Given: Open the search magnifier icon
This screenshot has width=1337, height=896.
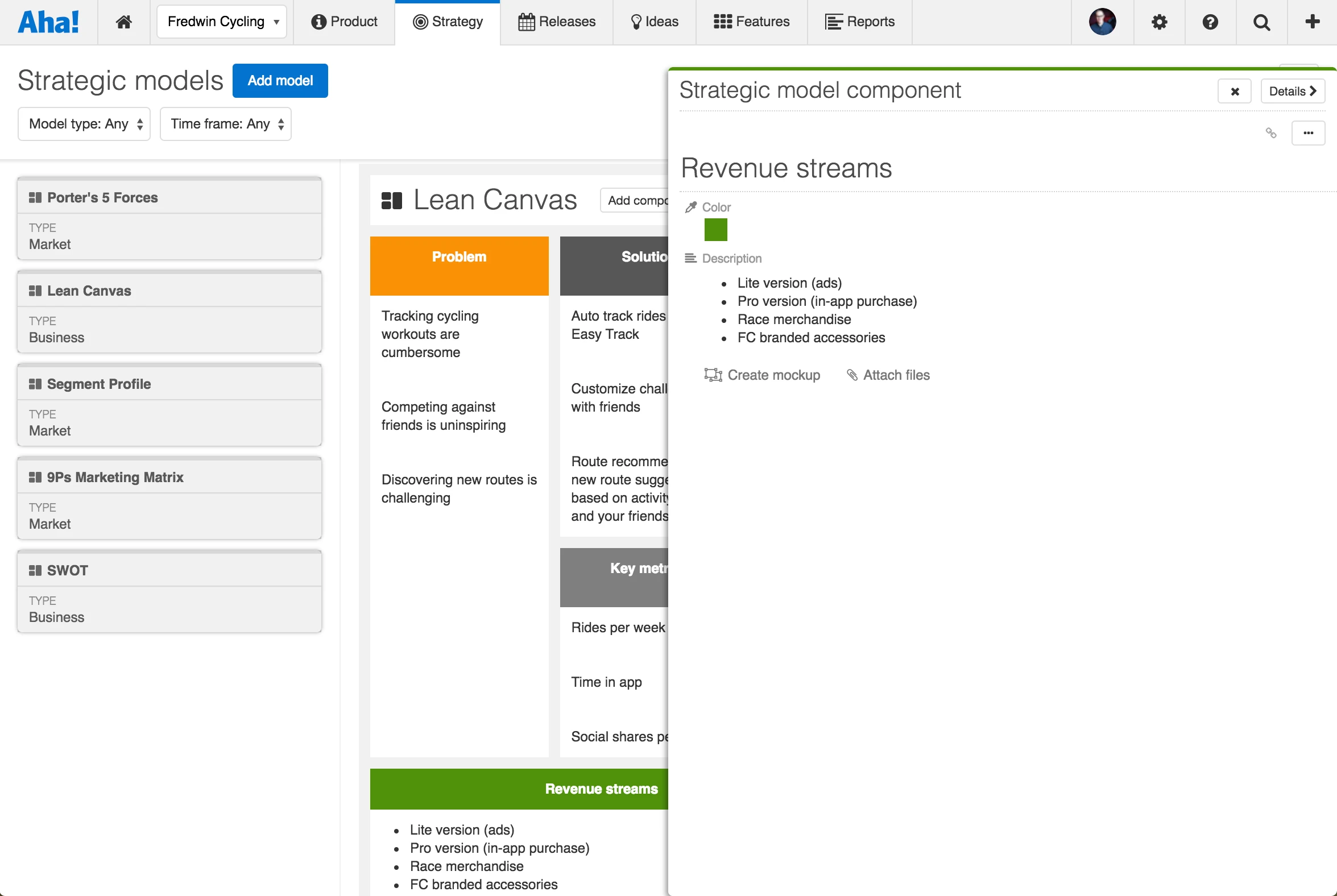Looking at the screenshot, I should 1261,22.
